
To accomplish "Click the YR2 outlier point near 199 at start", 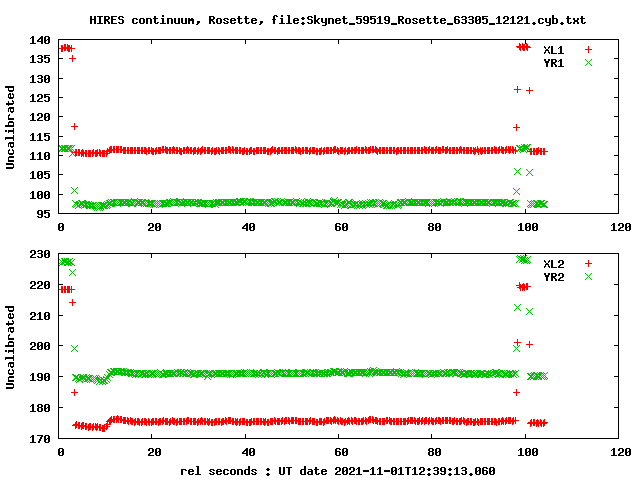I will point(74,349).
